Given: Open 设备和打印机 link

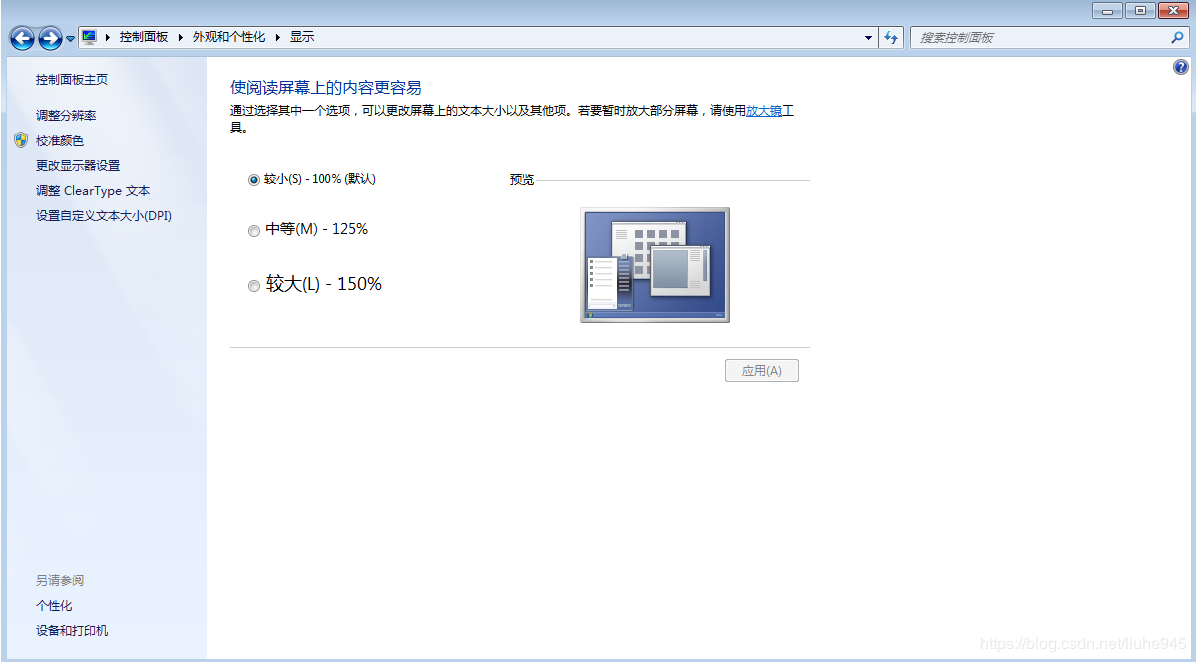Looking at the screenshot, I should (x=72, y=631).
